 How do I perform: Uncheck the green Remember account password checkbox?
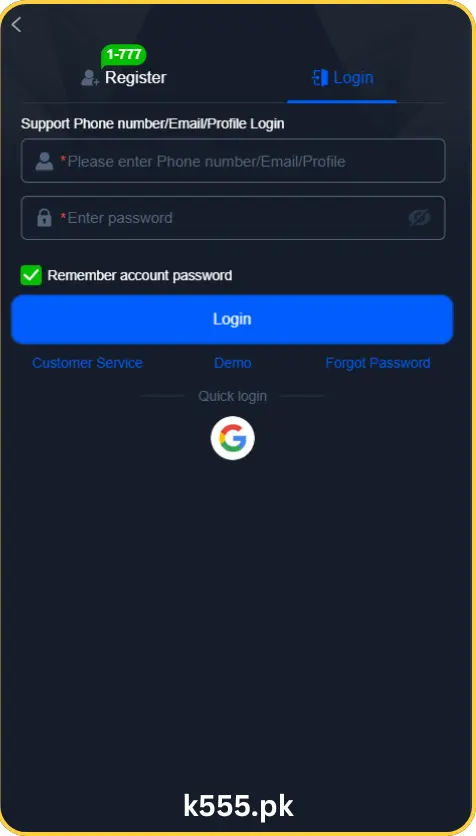tap(31, 275)
